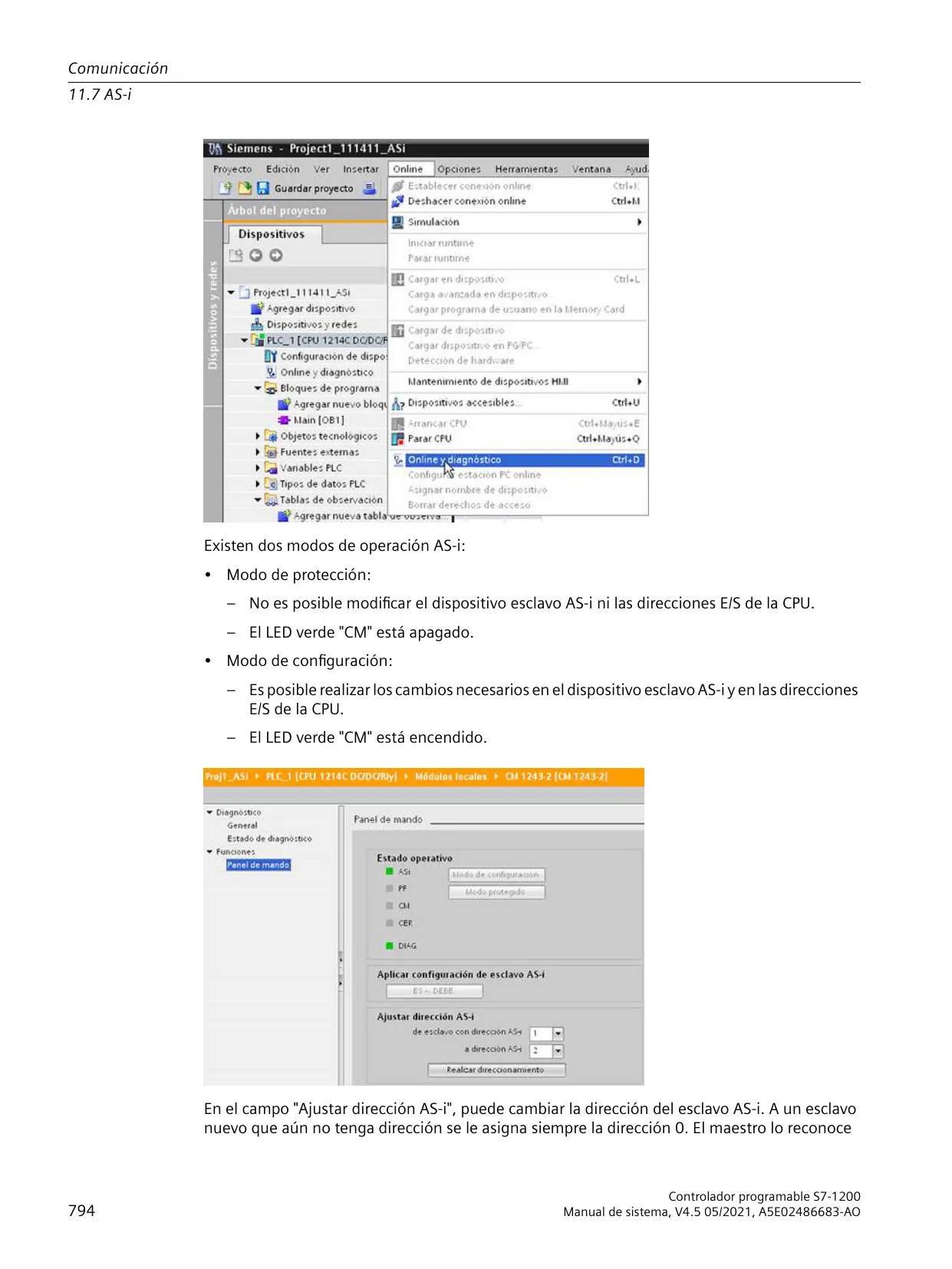Collapse the Tablas de observación folder arrow

click(258, 499)
